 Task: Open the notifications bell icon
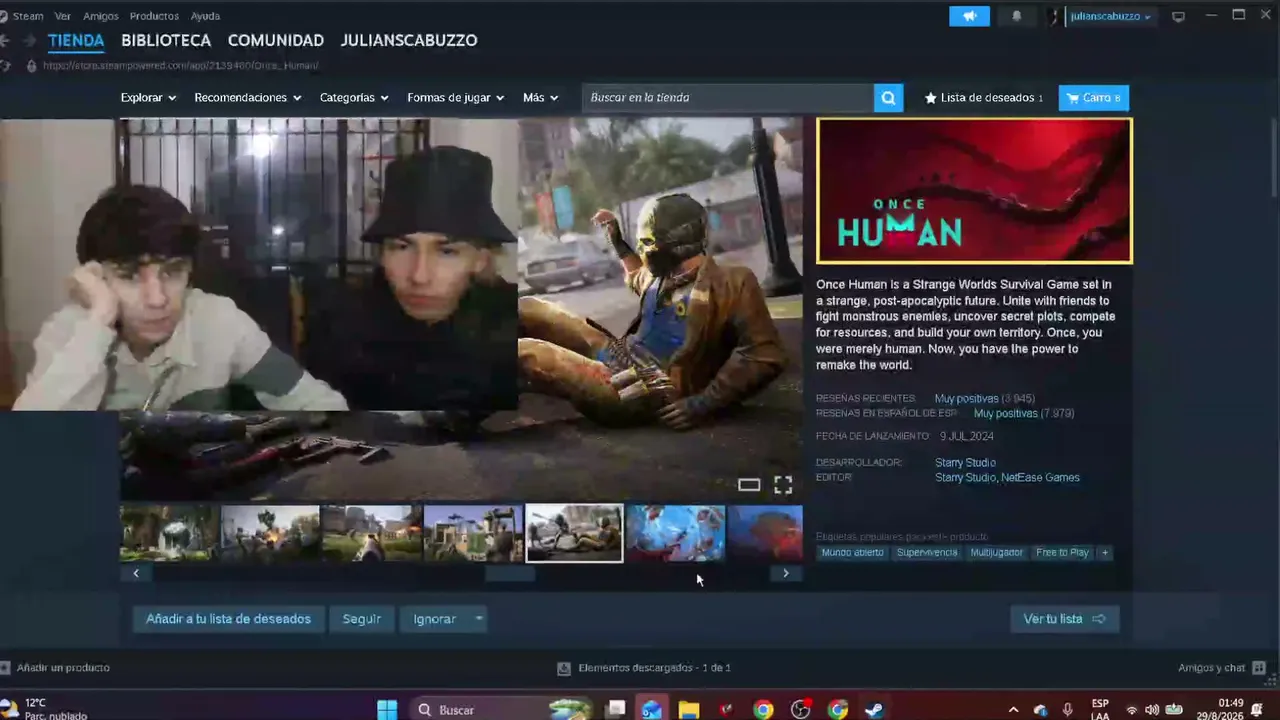click(1017, 16)
